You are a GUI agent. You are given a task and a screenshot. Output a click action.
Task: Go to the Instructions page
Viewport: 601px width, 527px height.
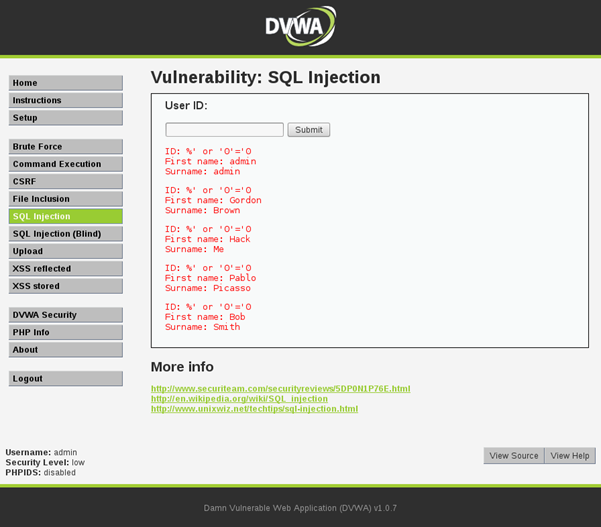[66, 101]
